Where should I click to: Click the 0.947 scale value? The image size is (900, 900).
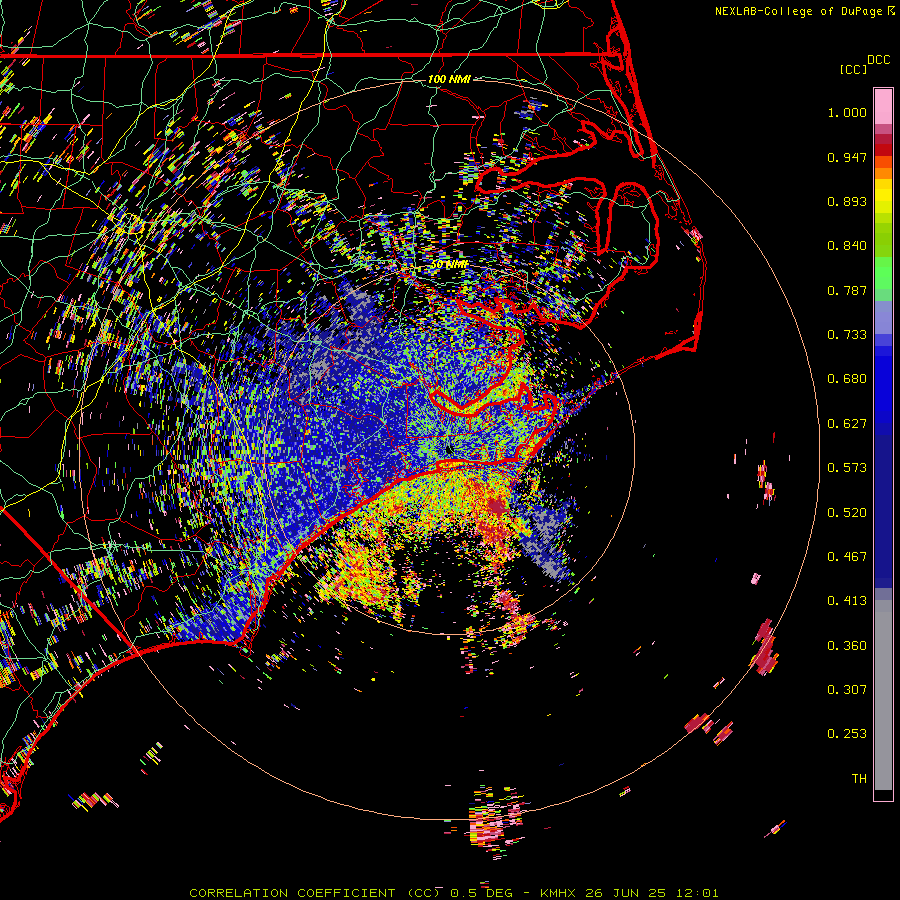847,157
